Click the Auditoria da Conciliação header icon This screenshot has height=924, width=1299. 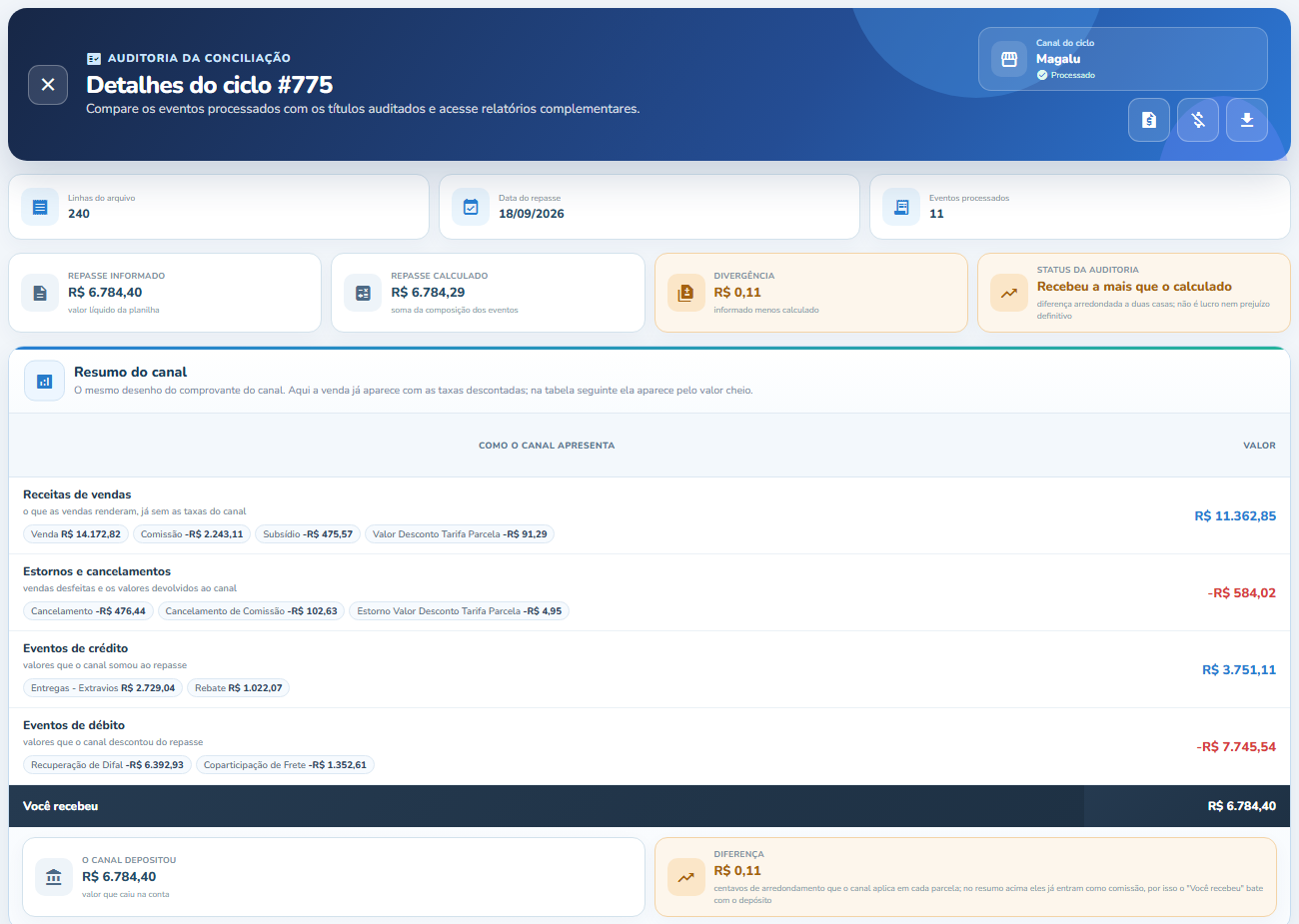(94, 59)
